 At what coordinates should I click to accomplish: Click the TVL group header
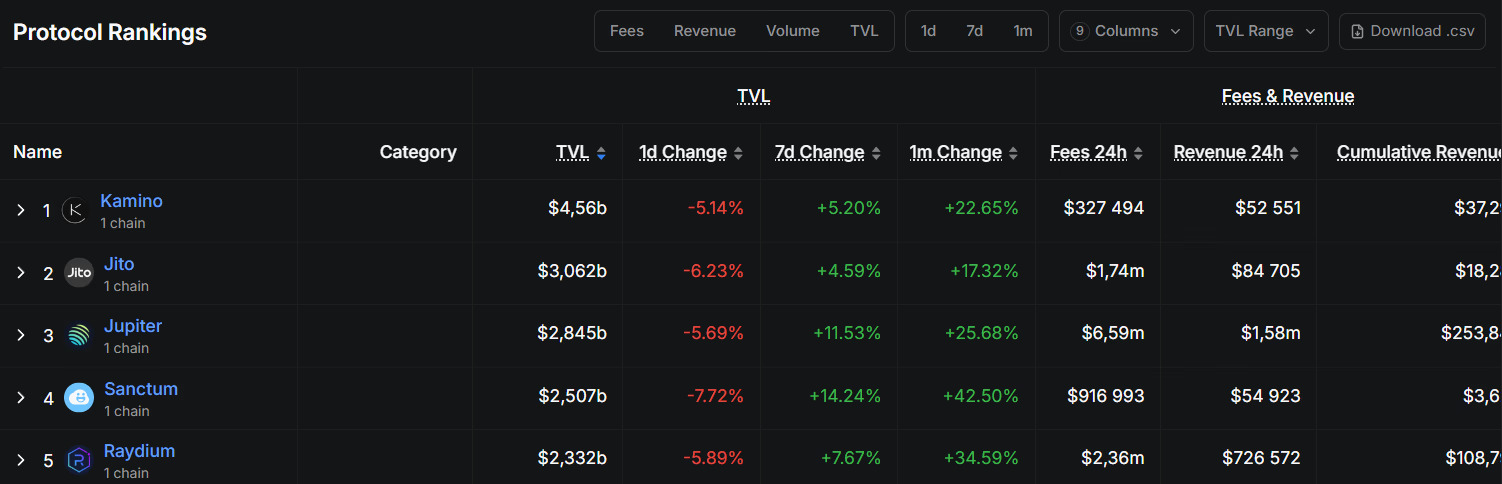coord(754,96)
